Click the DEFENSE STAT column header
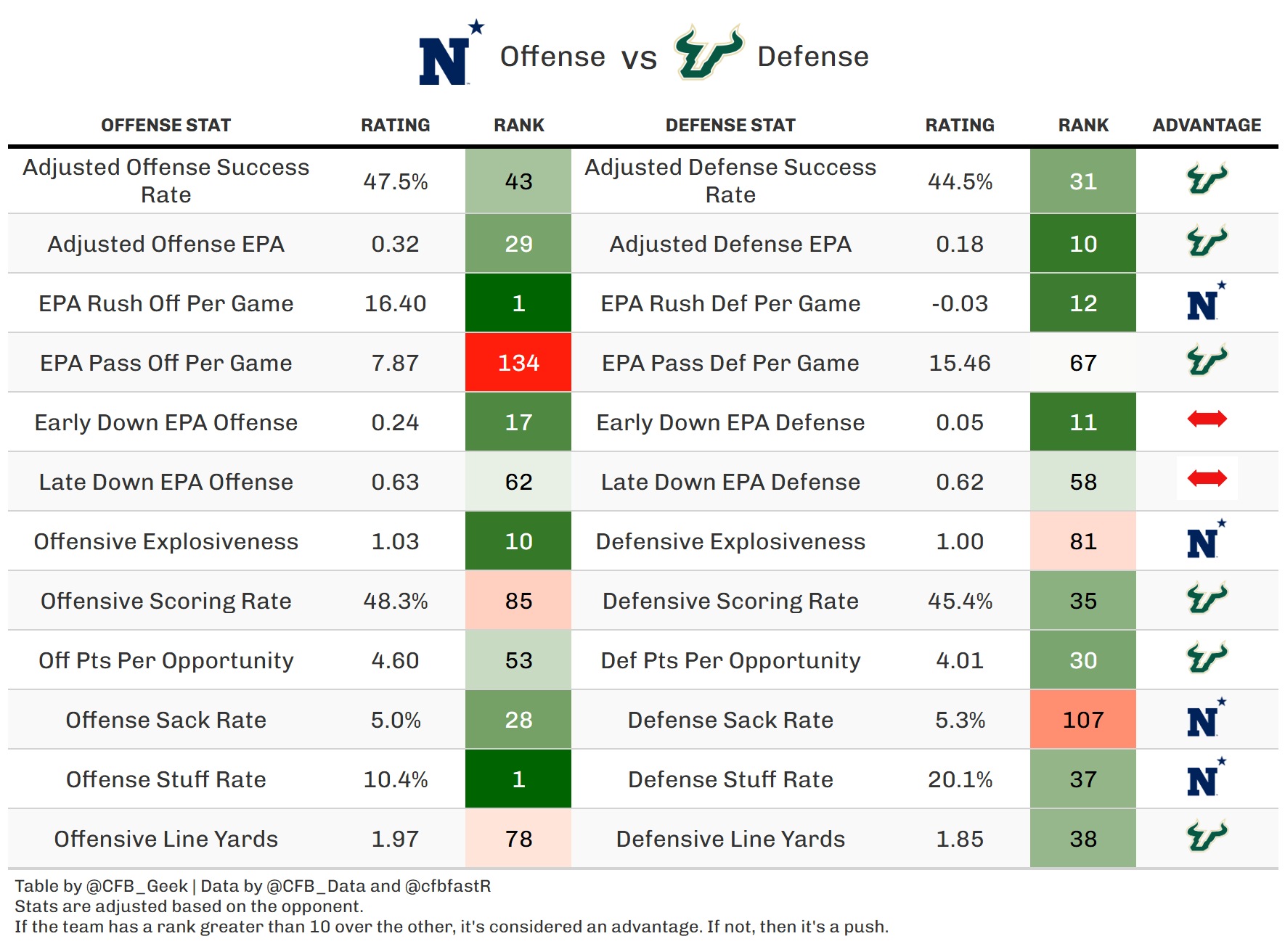This screenshot has width=1285, height=952. click(x=730, y=126)
